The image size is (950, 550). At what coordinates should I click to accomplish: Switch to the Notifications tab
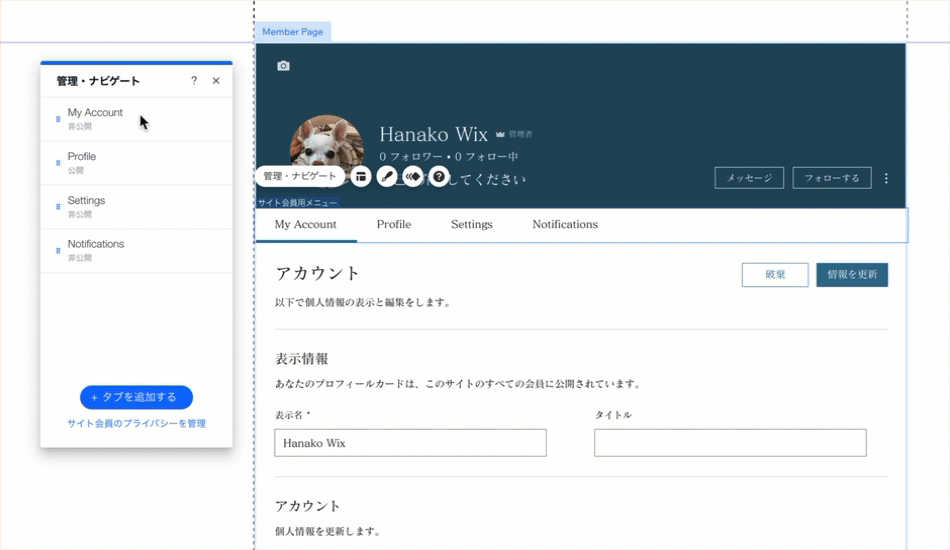coord(565,225)
